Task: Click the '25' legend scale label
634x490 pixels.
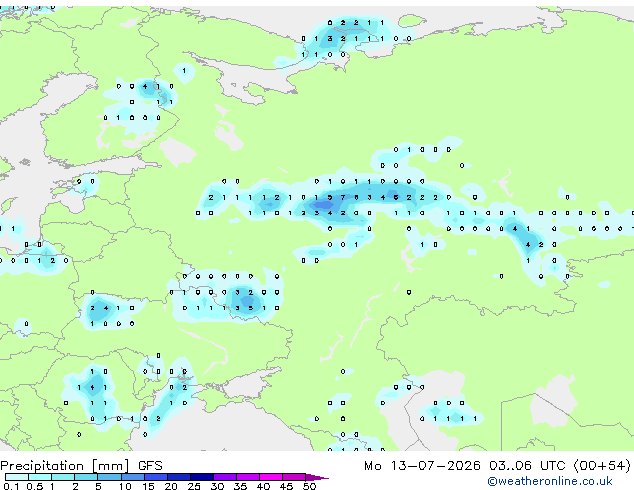Action: coord(194,486)
